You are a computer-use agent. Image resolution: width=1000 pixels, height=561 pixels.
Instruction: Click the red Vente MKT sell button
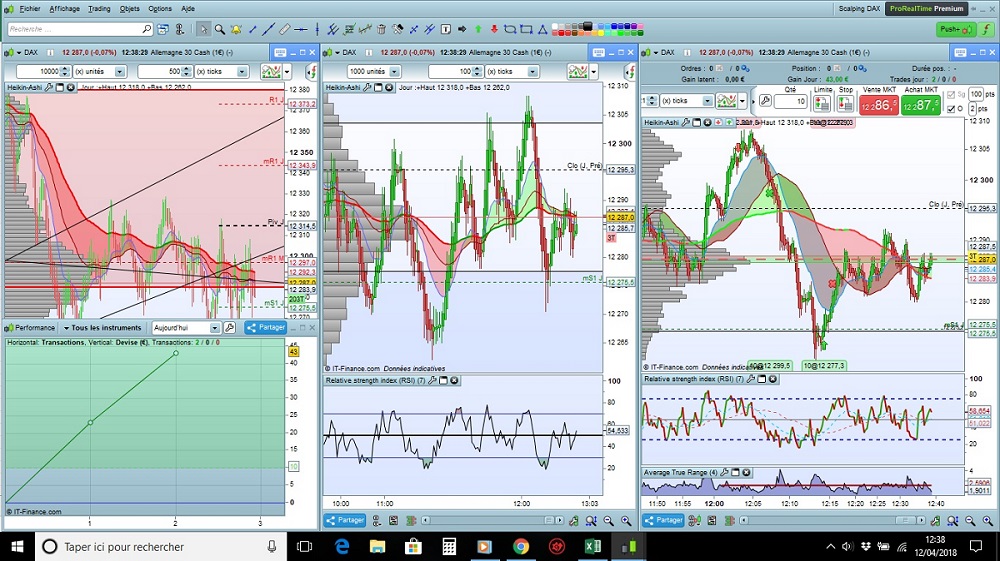point(879,104)
